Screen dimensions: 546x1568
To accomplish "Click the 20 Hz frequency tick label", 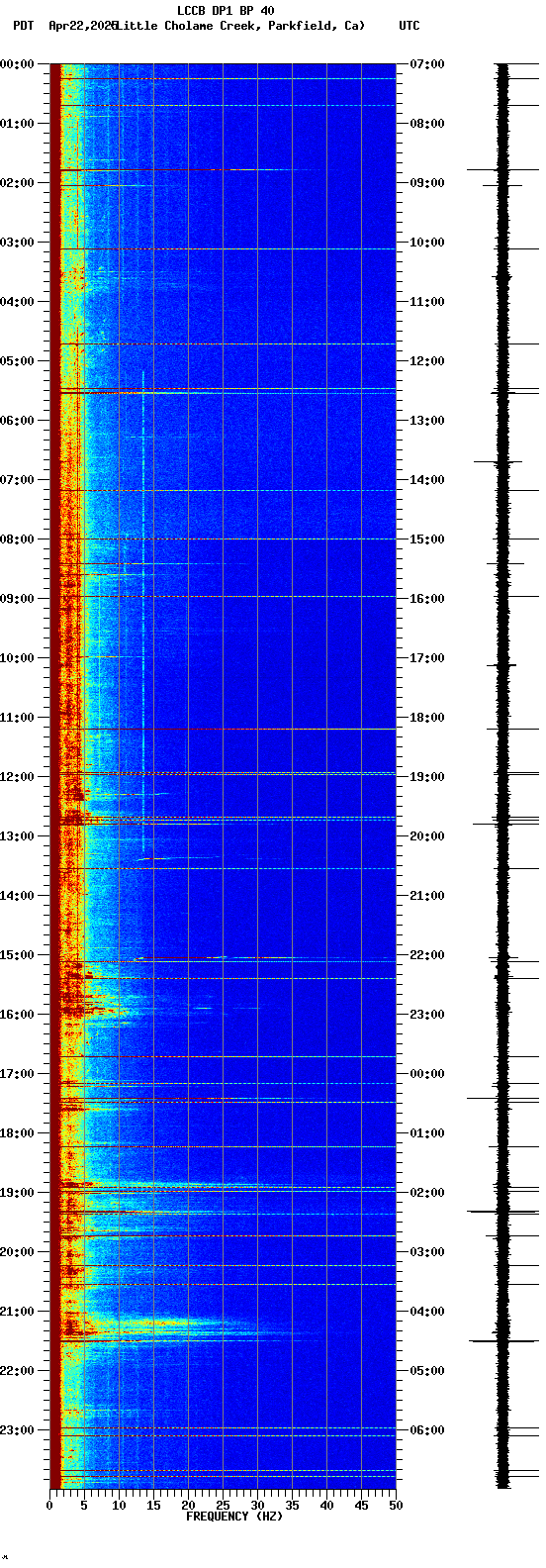I will 188,1506.
